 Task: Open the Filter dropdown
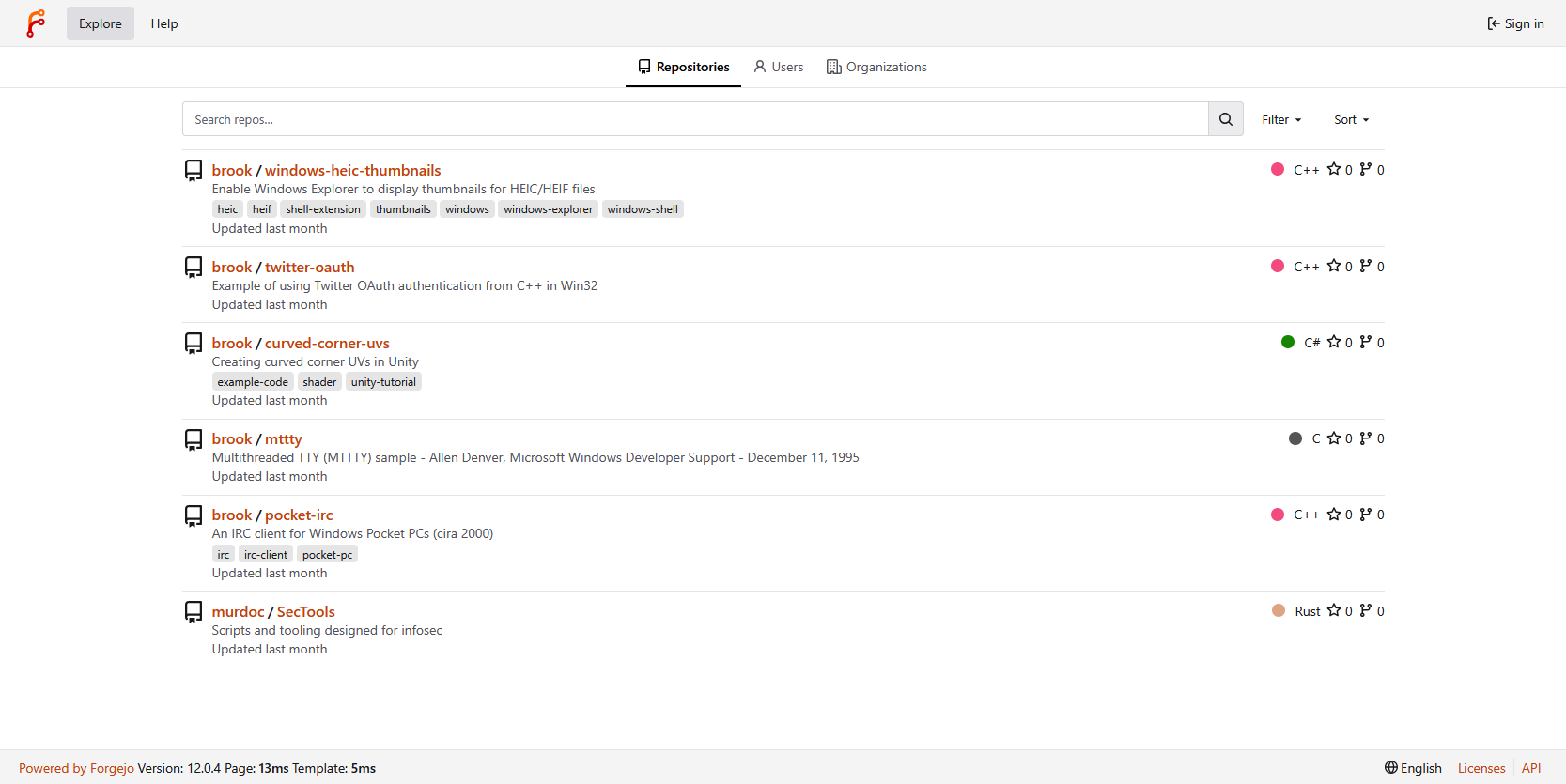point(1281,119)
